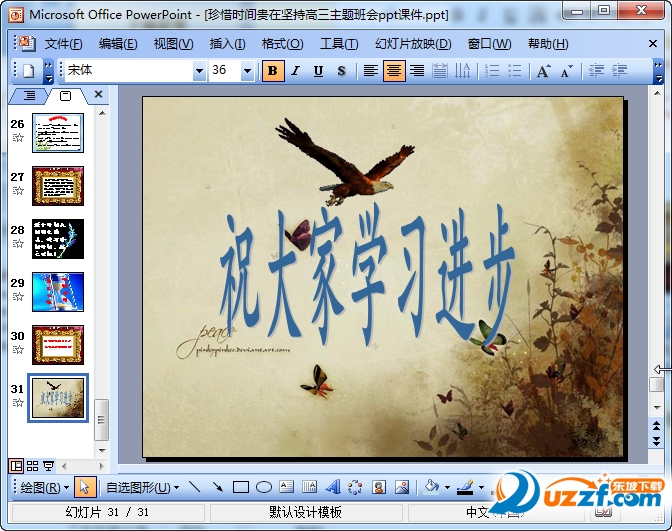Viewport: 672px width, 531px height.
Task: Toggle numbered list
Action: pos(492,71)
